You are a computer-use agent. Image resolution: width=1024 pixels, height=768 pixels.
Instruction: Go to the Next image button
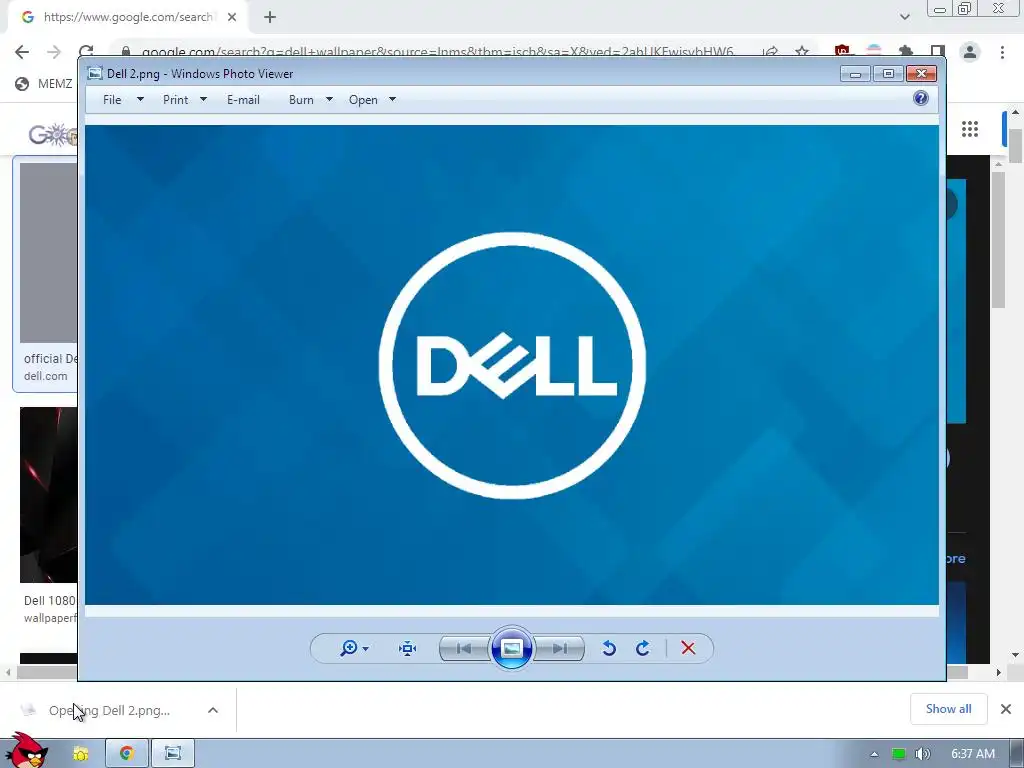click(560, 648)
